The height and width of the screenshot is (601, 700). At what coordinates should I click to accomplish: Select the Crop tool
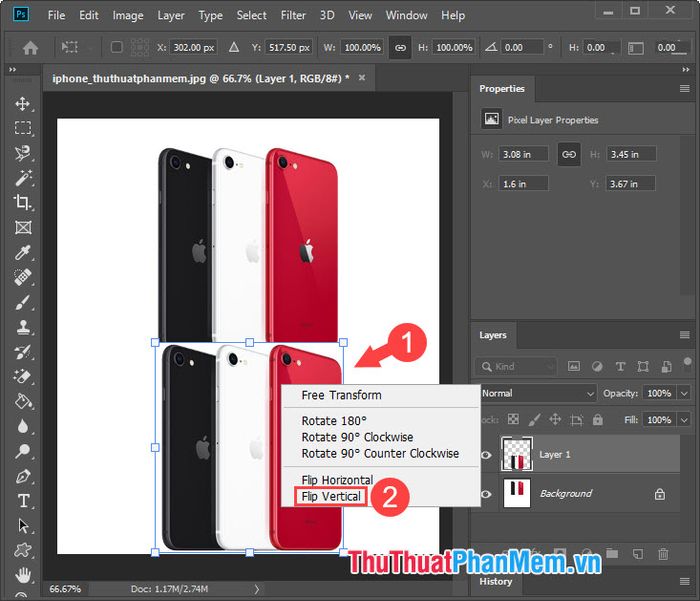click(22, 202)
